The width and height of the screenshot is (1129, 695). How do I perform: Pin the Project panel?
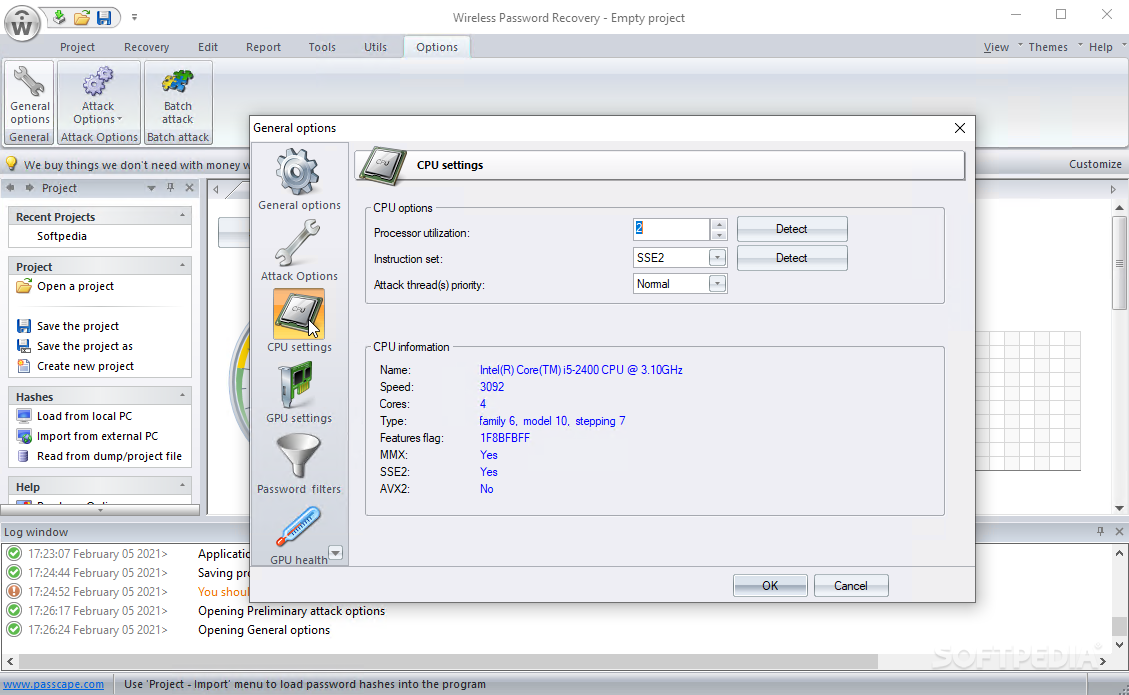click(x=171, y=188)
